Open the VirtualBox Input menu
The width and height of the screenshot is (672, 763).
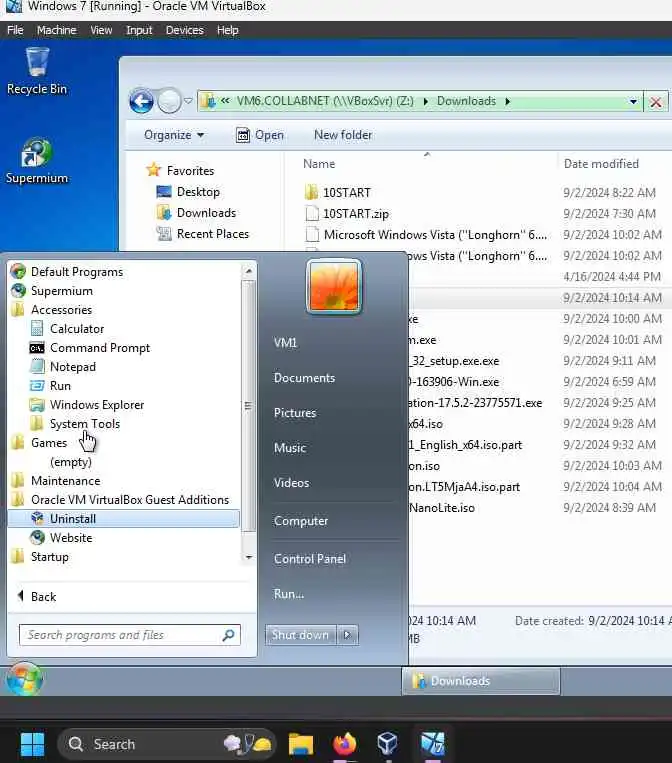coord(139,30)
